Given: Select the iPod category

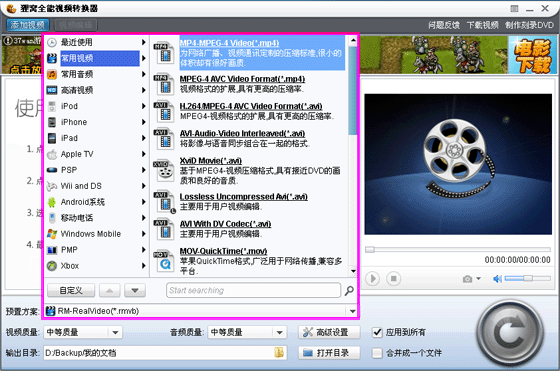Looking at the screenshot, I should pos(96,106).
